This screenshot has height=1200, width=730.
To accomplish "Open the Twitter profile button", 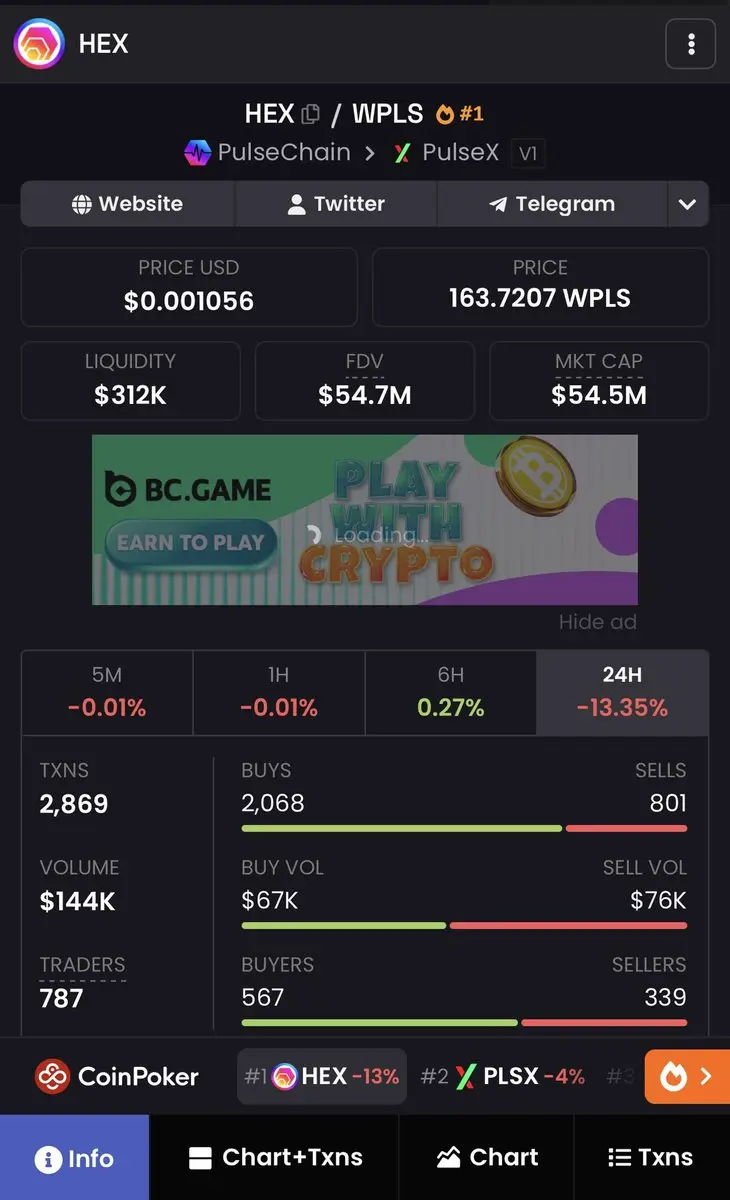I will coord(336,204).
